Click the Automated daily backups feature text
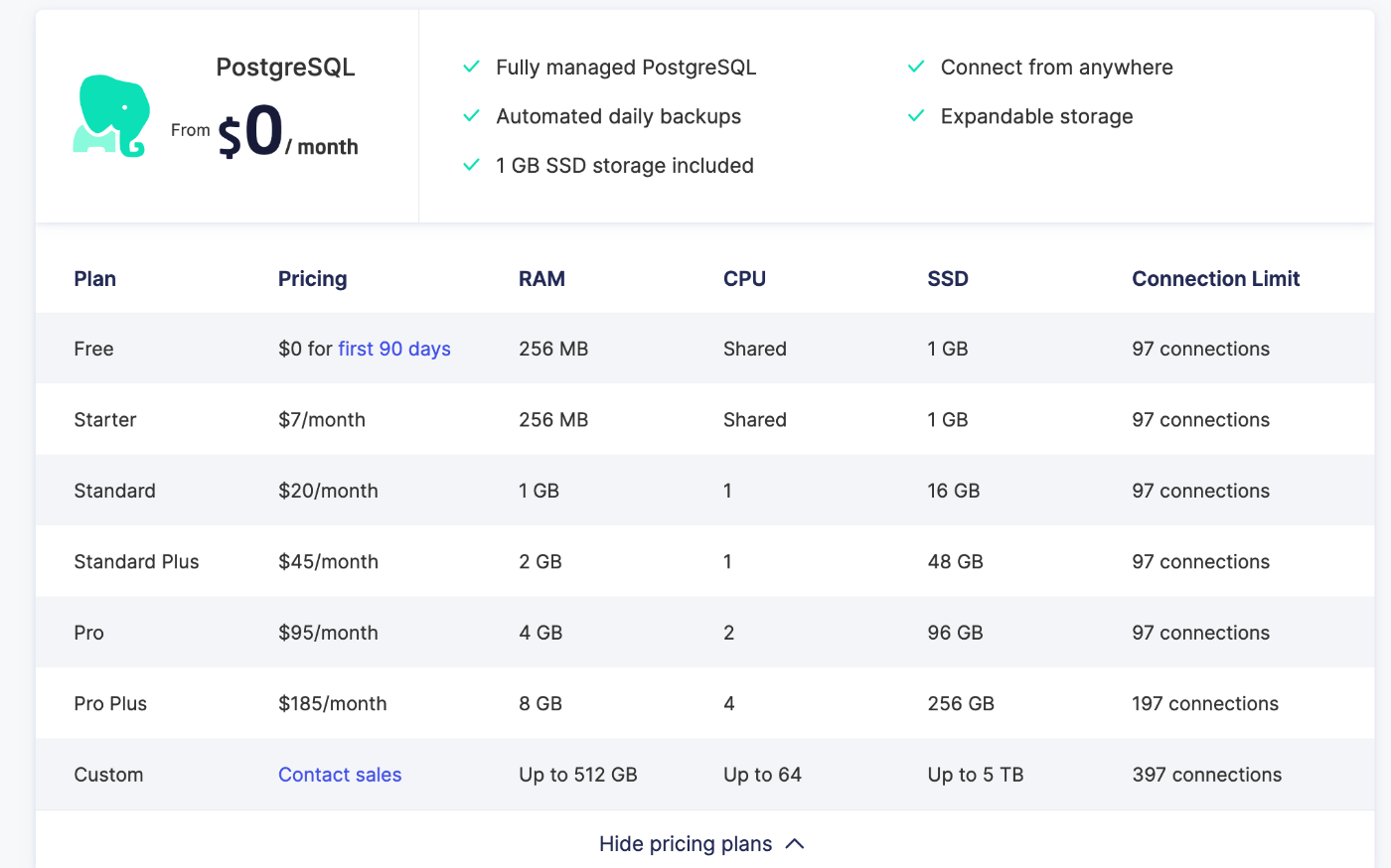 618,116
